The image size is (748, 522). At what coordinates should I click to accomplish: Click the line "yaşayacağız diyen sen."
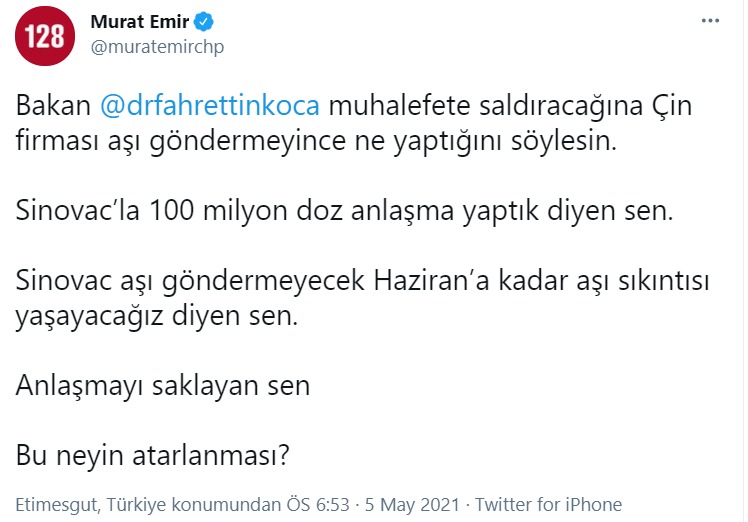tap(157, 317)
